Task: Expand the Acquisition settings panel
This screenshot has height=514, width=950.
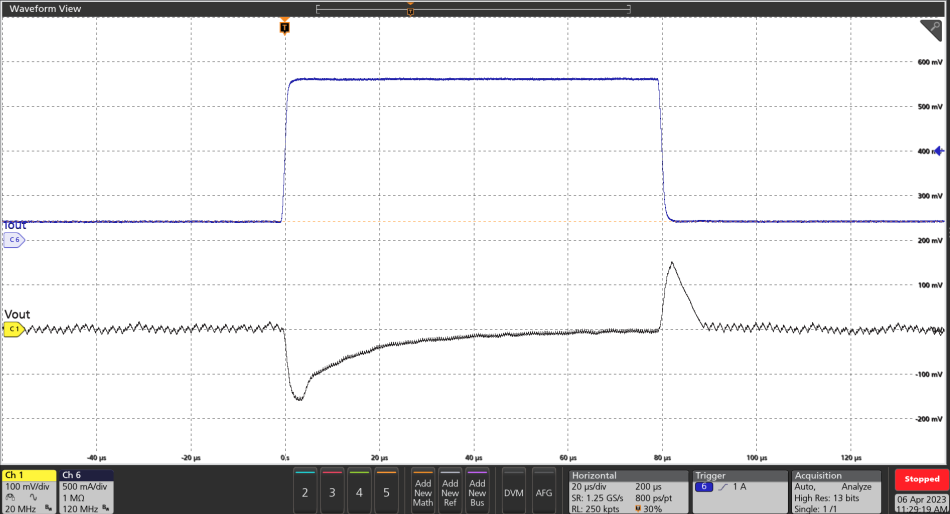Action: pos(836,491)
